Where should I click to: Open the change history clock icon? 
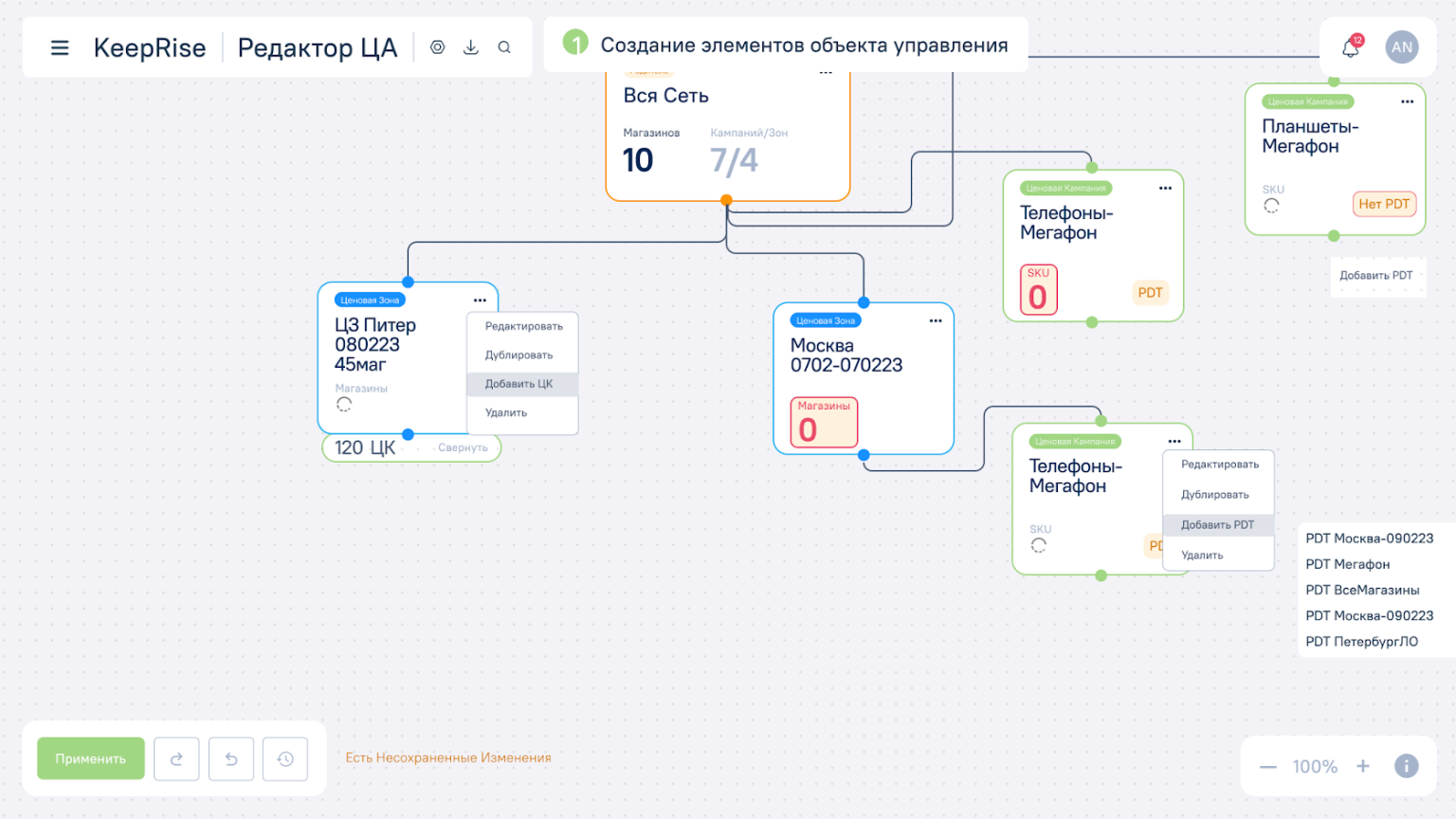click(285, 759)
